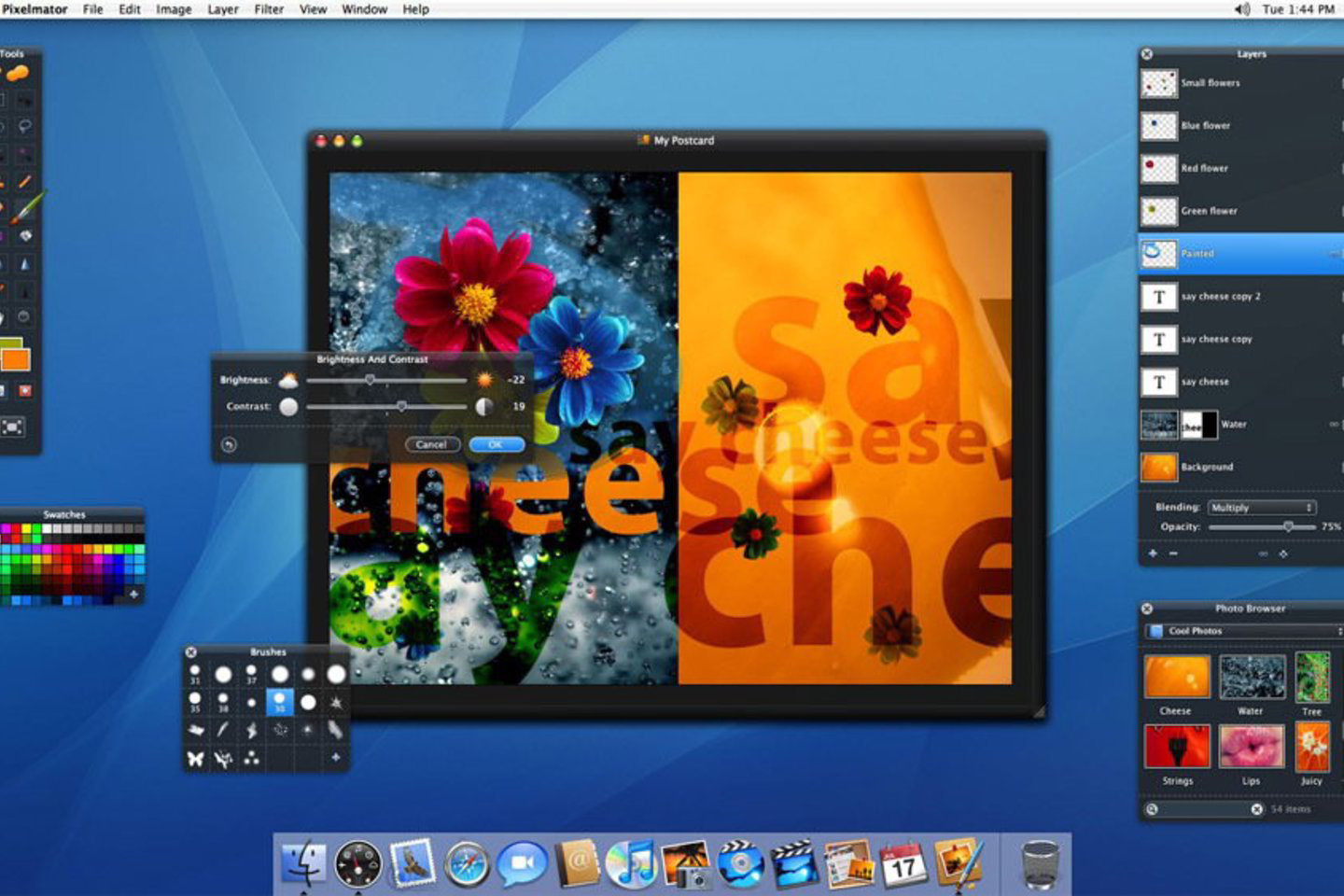Viewport: 1344px width, 896px height.
Task: Click OK in Brightness And Contrast dialog
Action: (x=496, y=444)
